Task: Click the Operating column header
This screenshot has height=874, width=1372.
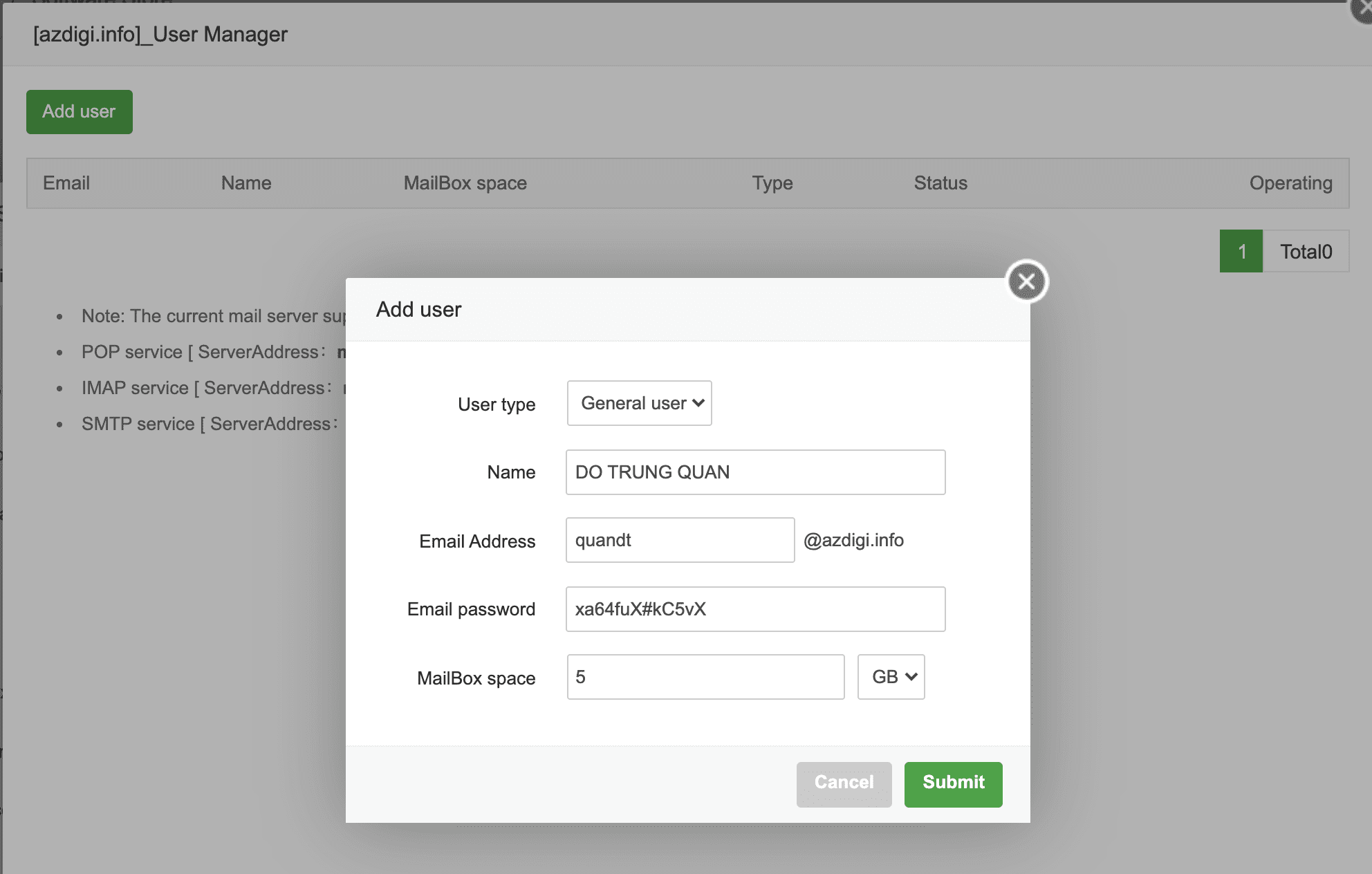Action: [1290, 183]
